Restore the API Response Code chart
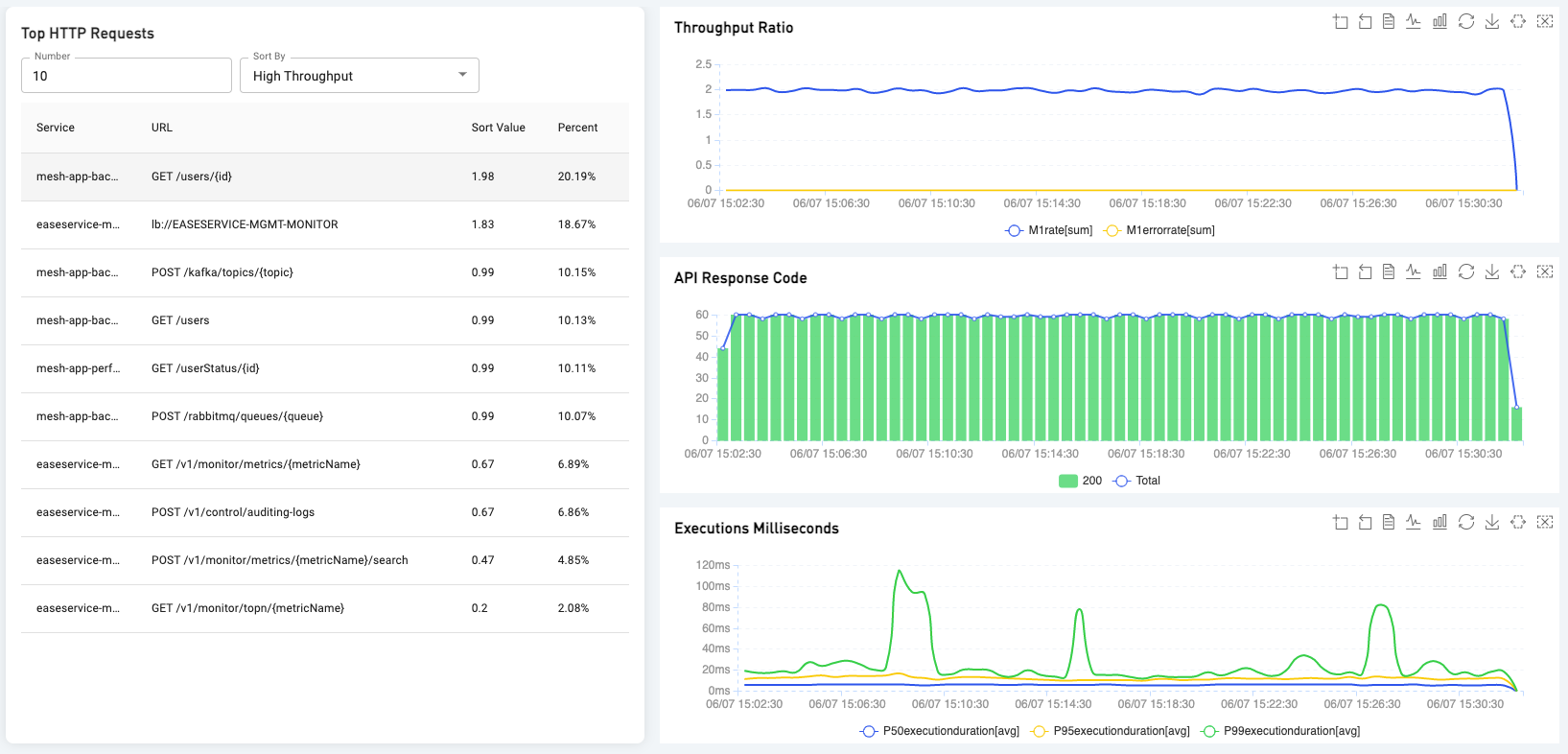Viewport: 1568px width, 754px height. [1466, 271]
